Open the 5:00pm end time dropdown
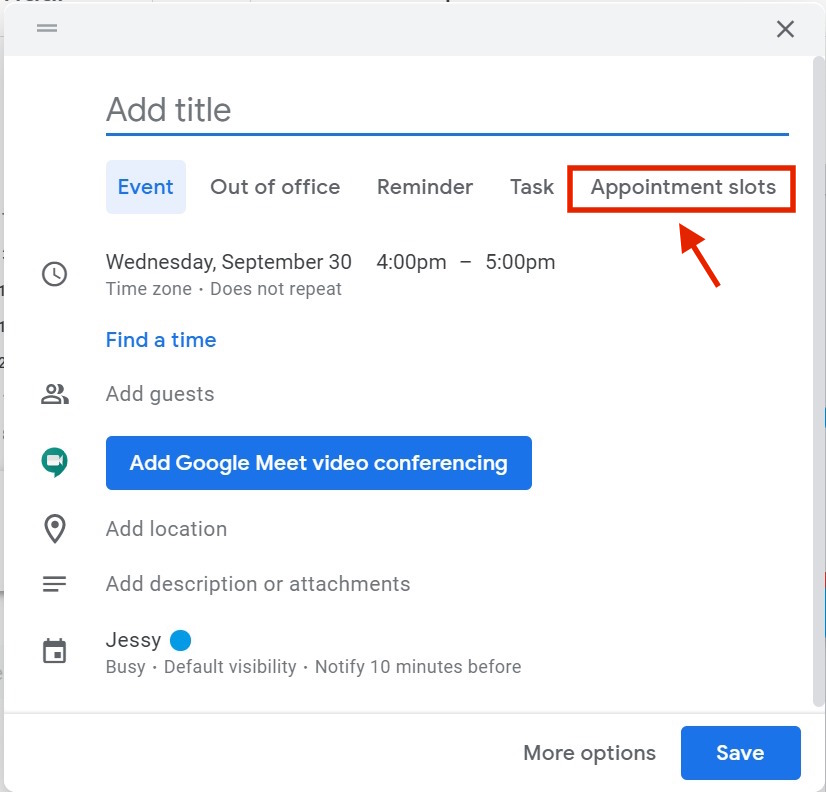The width and height of the screenshot is (826, 792). pyautogui.click(x=520, y=262)
